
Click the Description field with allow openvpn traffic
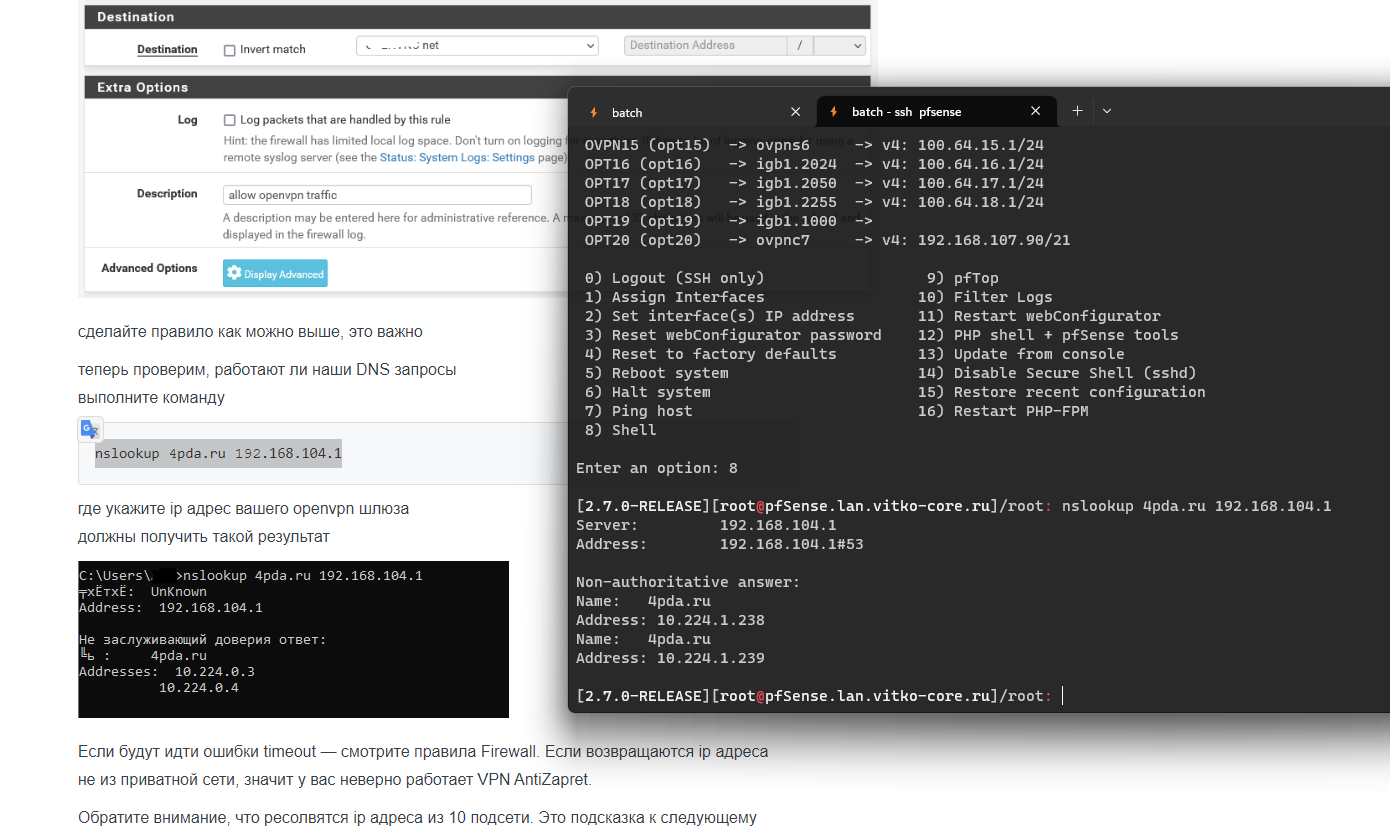click(x=377, y=195)
